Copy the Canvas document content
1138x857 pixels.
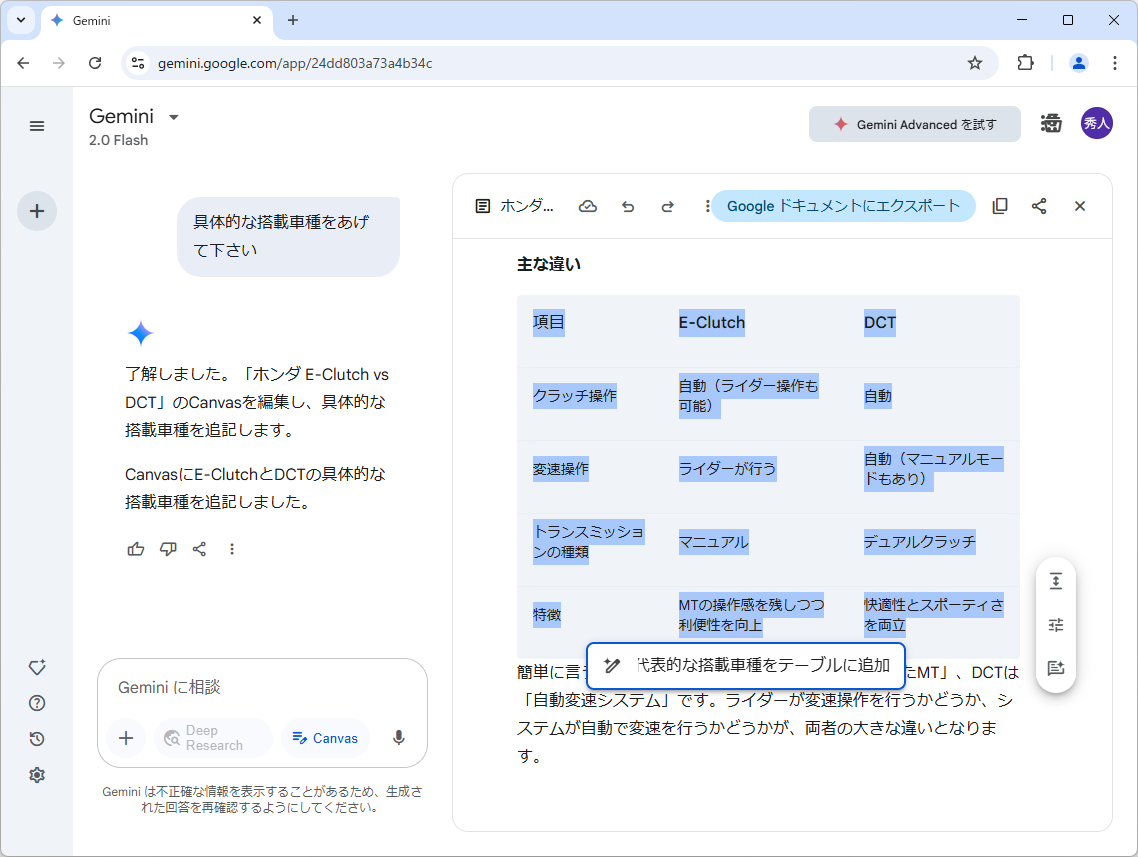click(1000, 205)
